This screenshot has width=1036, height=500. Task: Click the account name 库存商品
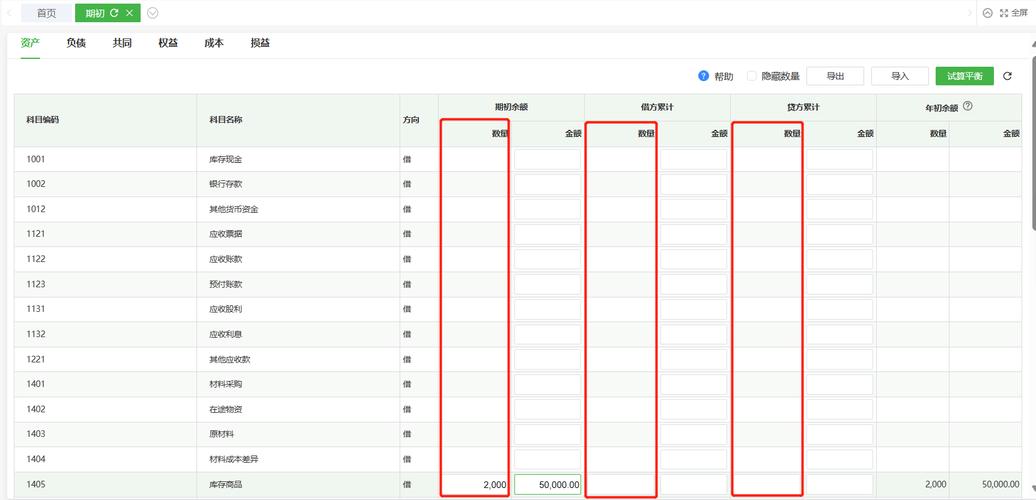[x=225, y=485]
